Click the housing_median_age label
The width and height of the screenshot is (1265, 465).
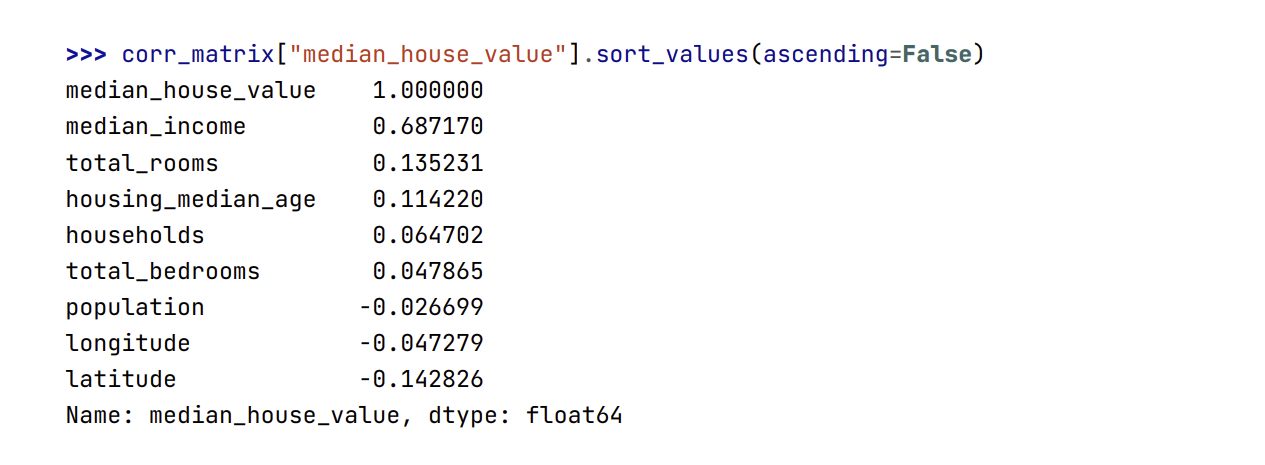pos(191,199)
